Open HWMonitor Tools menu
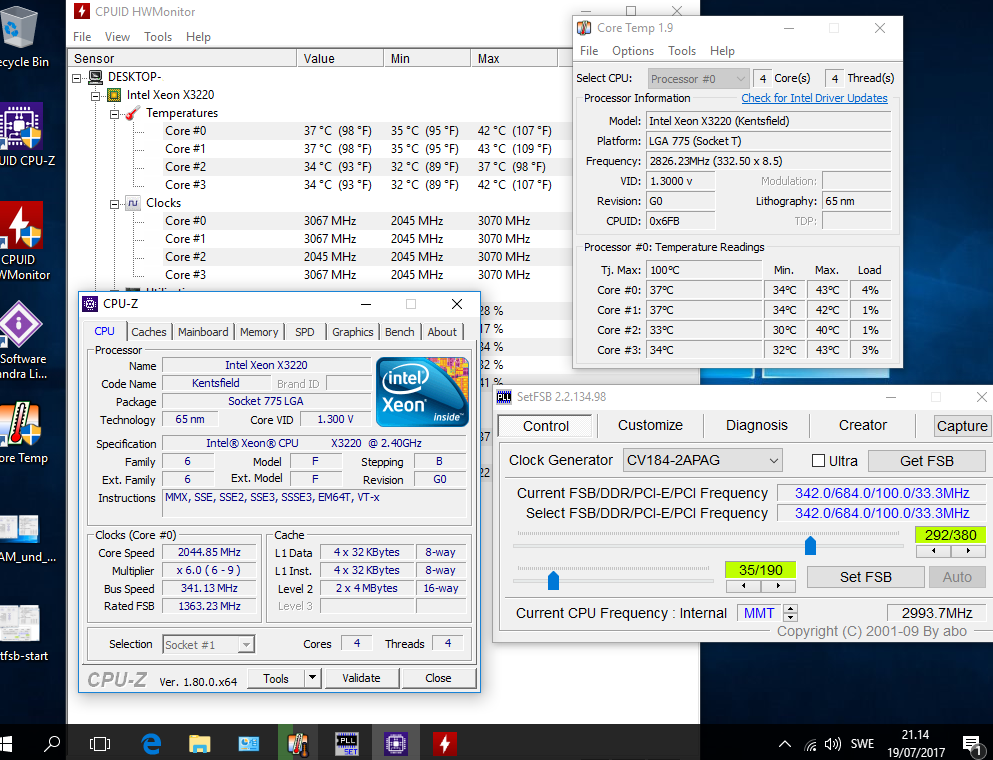This screenshot has height=760, width=993. 158,37
